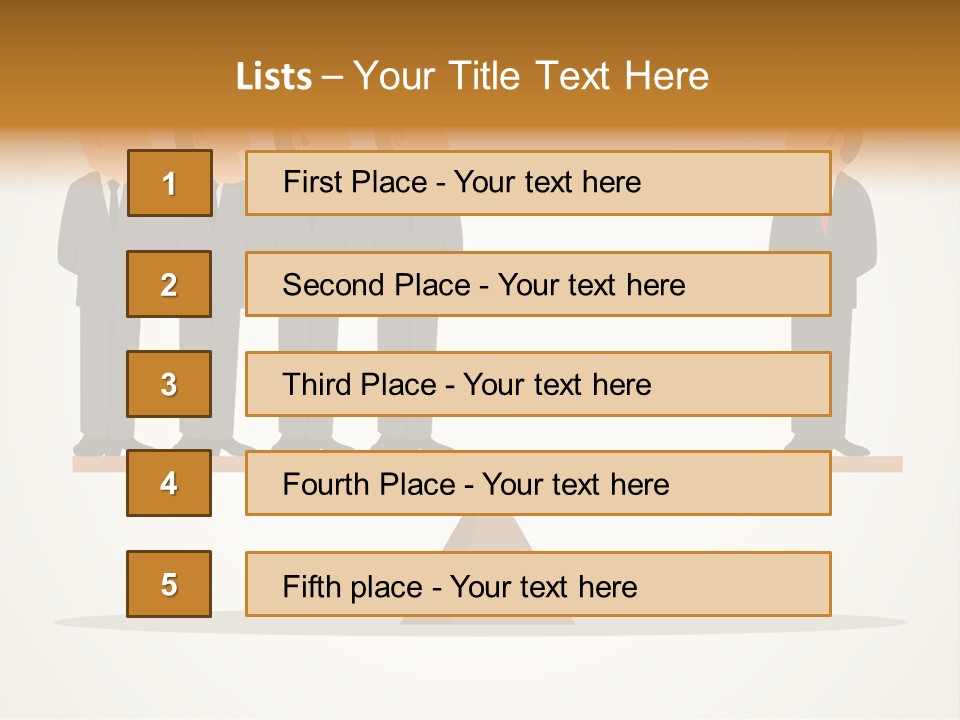Select the "Fourth Place" text box
Screen dimensions: 960x720
(538, 483)
